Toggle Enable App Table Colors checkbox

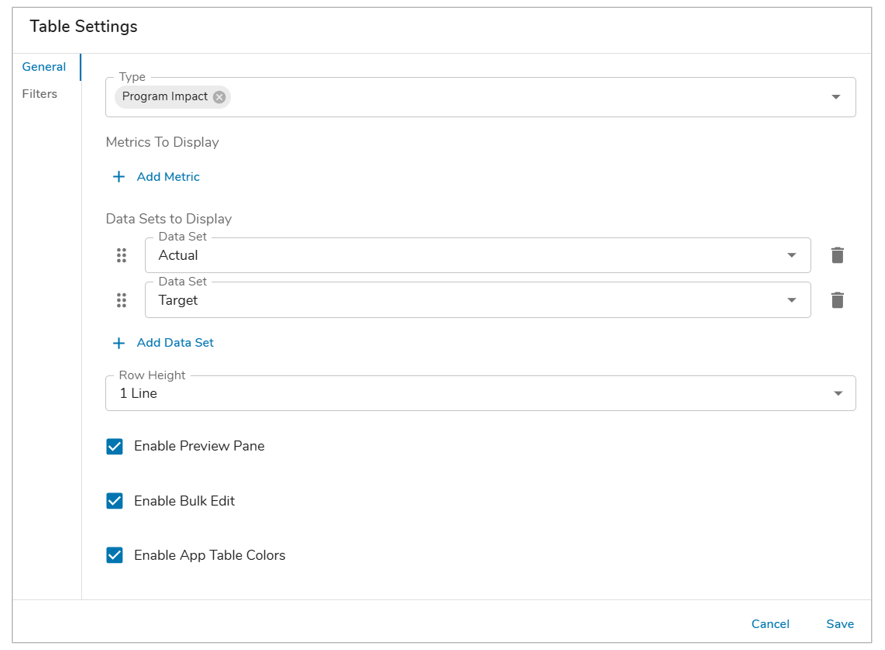tap(115, 555)
